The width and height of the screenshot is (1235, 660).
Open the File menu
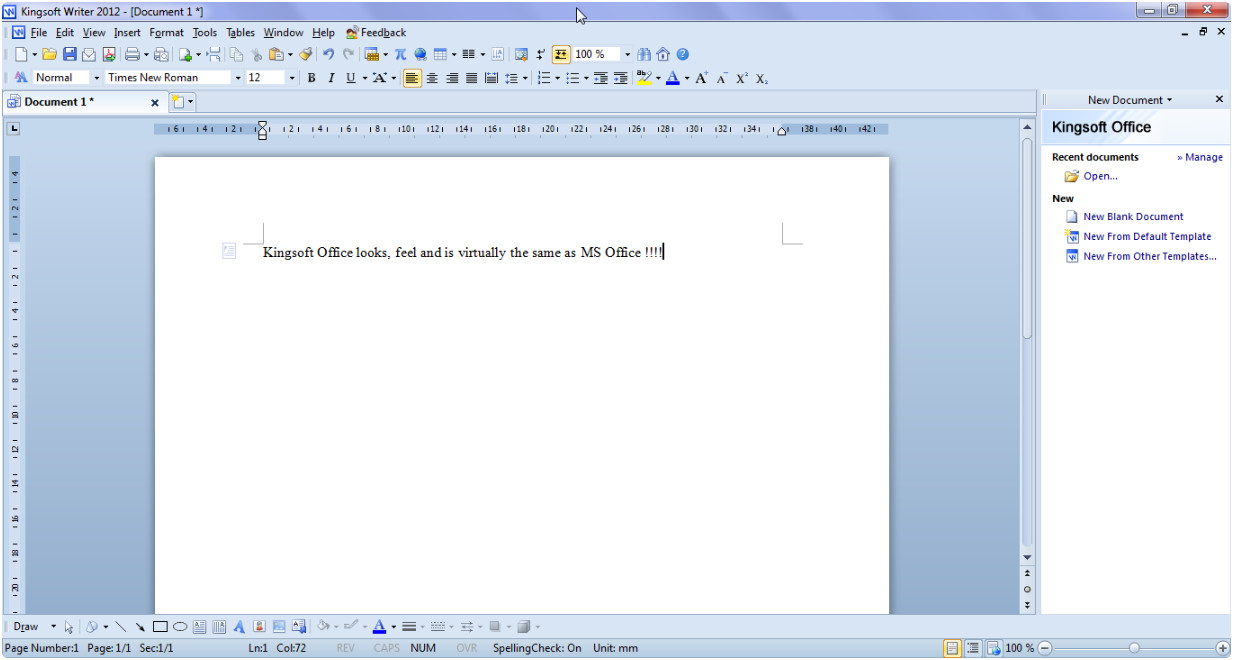click(x=38, y=32)
